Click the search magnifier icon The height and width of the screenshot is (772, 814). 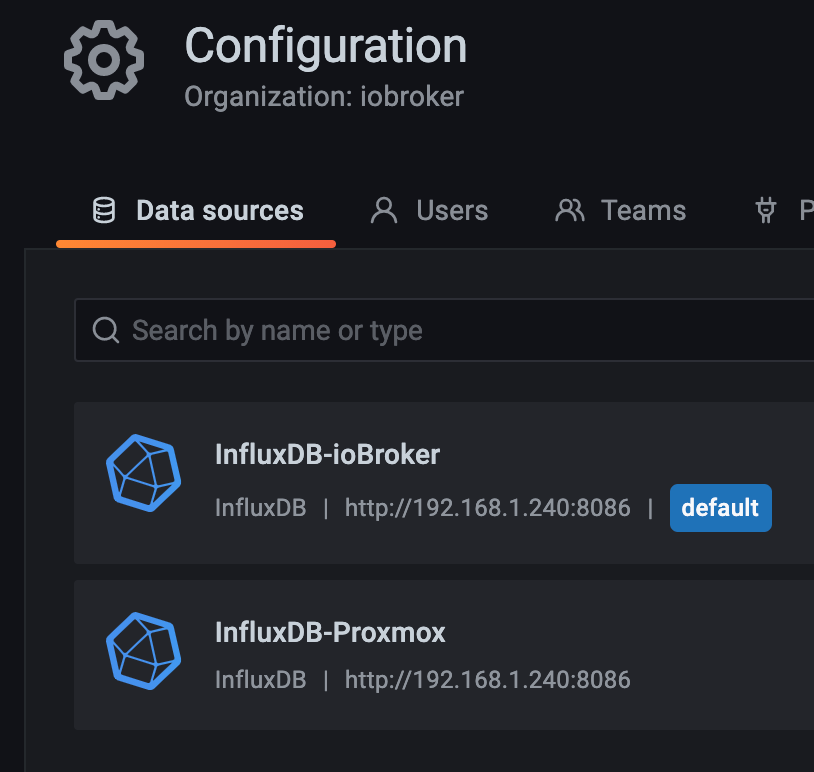pos(106,330)
